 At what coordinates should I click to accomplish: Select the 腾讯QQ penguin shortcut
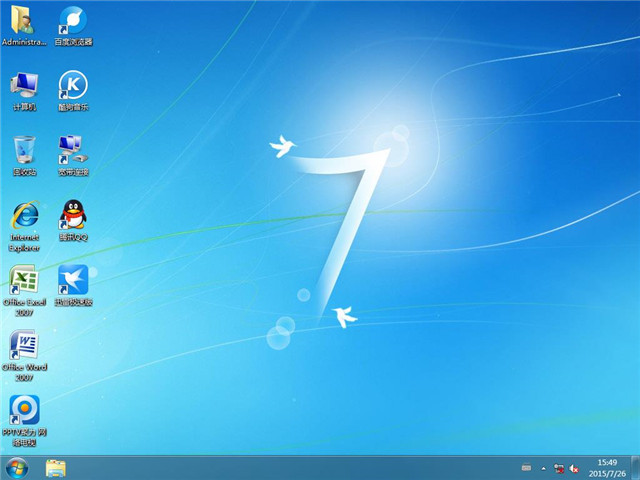(x=73, y=221)
